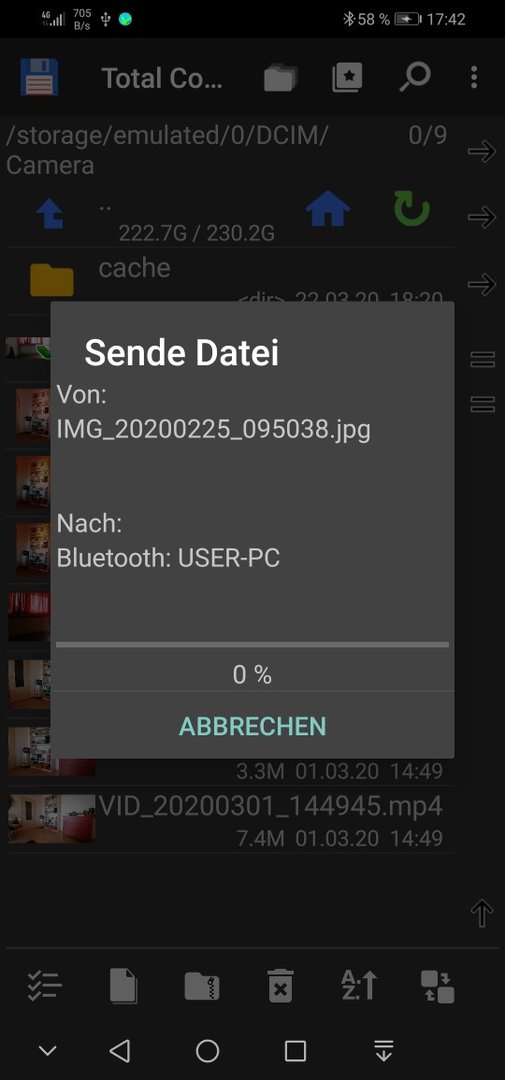Open the select files checklist icon
Screen dimensions: 505x1080
[x=45, y=986]
